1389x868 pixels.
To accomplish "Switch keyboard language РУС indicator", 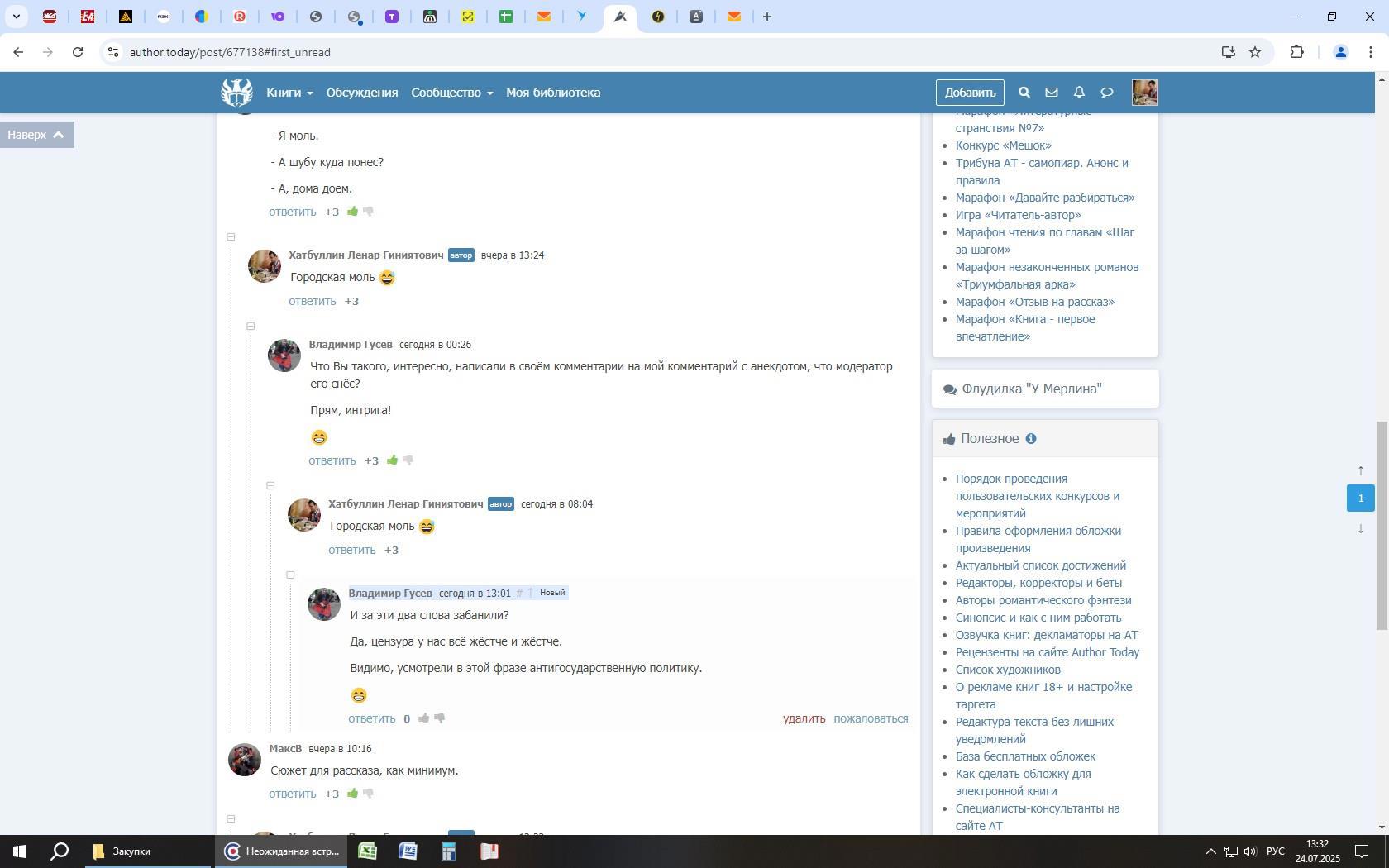I will 1276,851.
